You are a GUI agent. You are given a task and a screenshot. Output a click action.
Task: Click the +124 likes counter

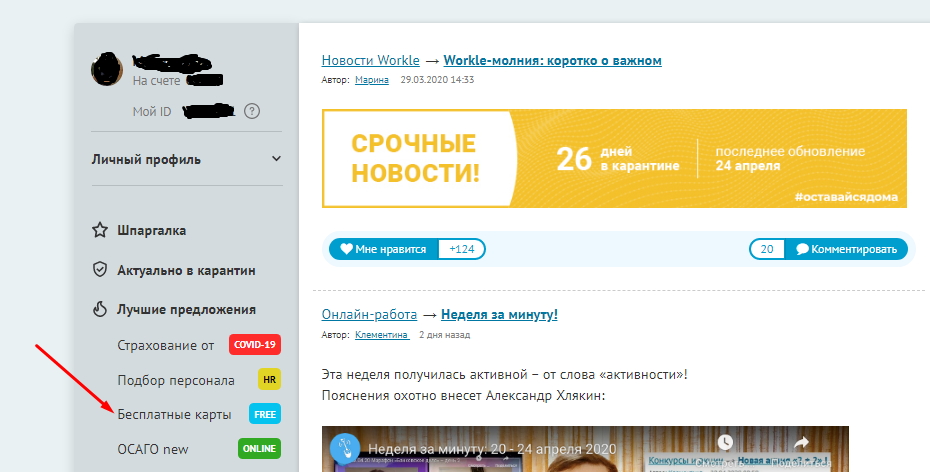click(462, 249)
